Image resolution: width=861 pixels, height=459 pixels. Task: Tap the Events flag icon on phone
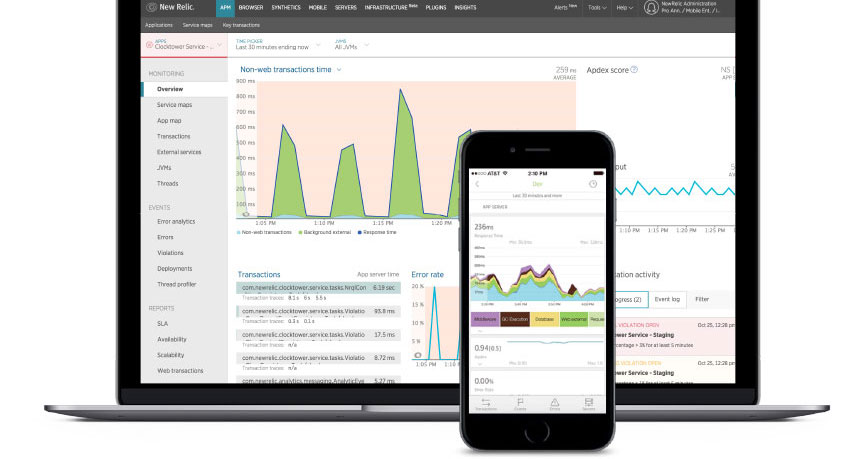[520, 404]
